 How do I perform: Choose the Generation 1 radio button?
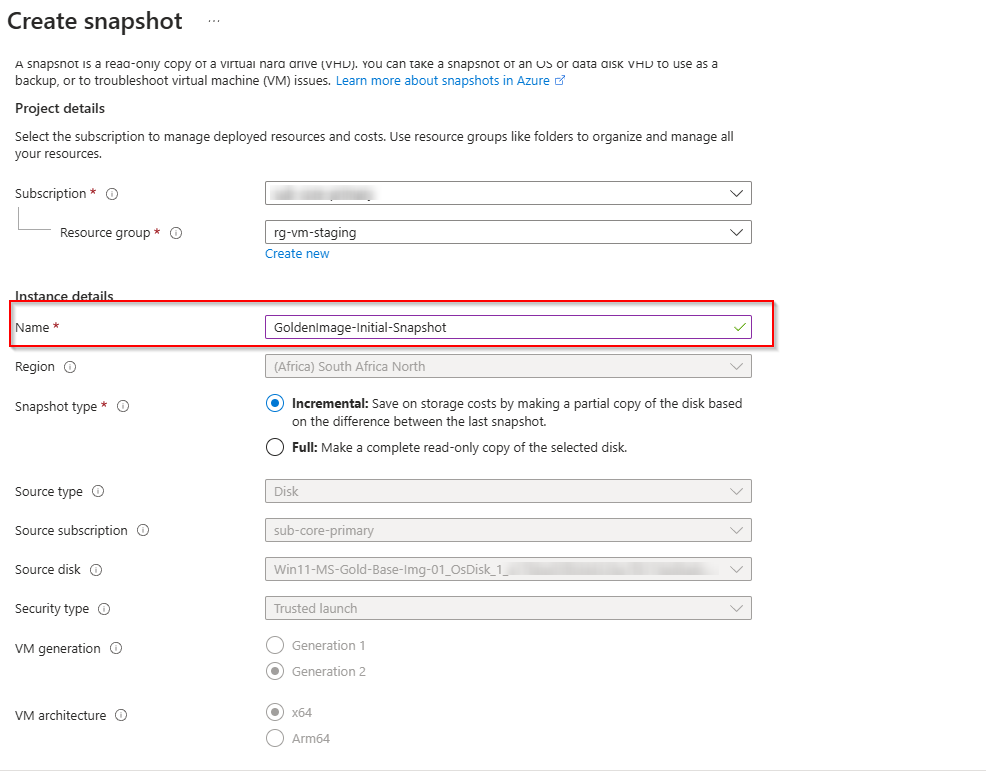[275, 646]
